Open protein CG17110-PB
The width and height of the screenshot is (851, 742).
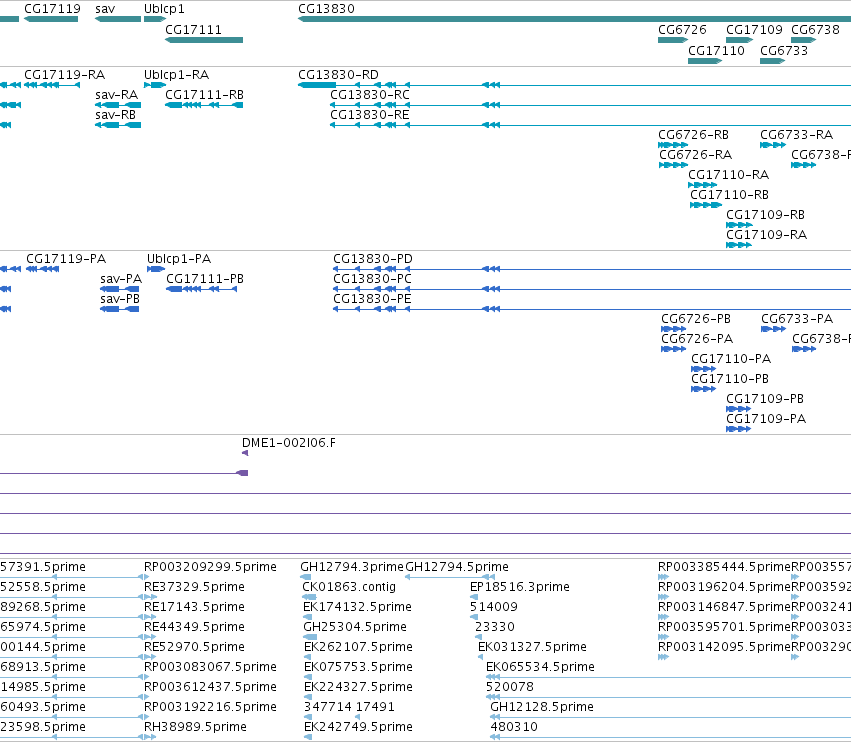coord(729,378)
